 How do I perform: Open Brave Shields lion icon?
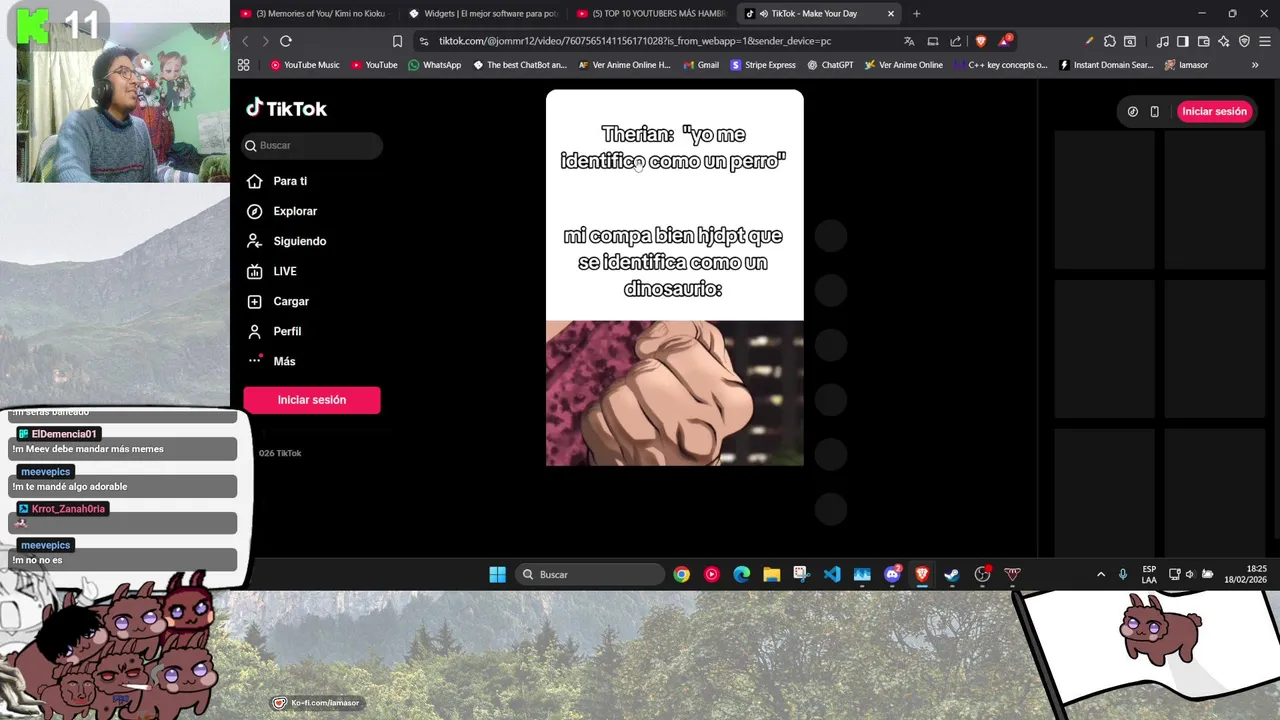[980, 41]
